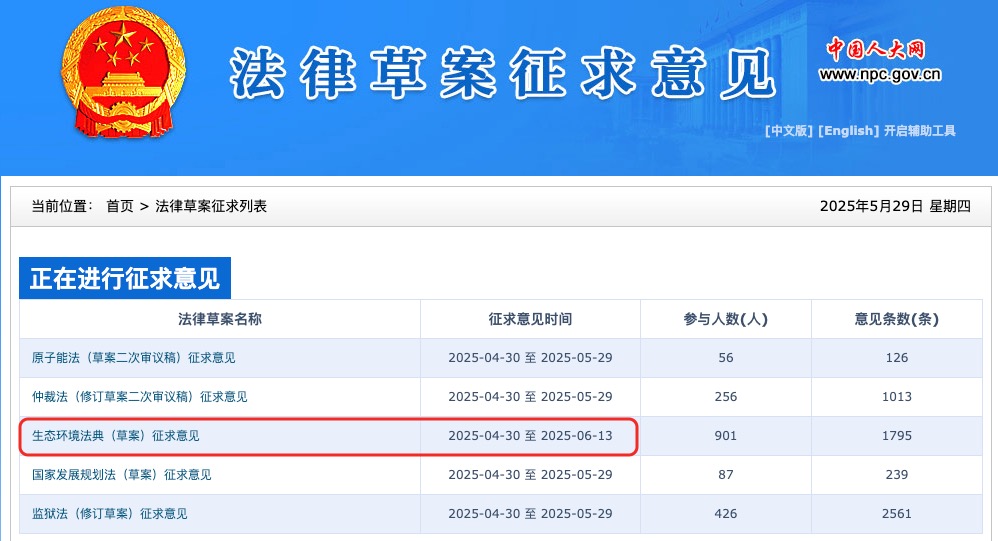Click the 法律草案名称 column header

pos(220,319)
